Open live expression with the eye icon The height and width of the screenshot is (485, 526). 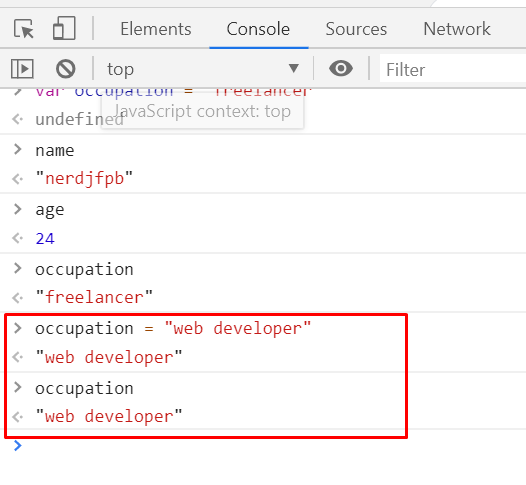pyautogui.click(x=341, y=68)
